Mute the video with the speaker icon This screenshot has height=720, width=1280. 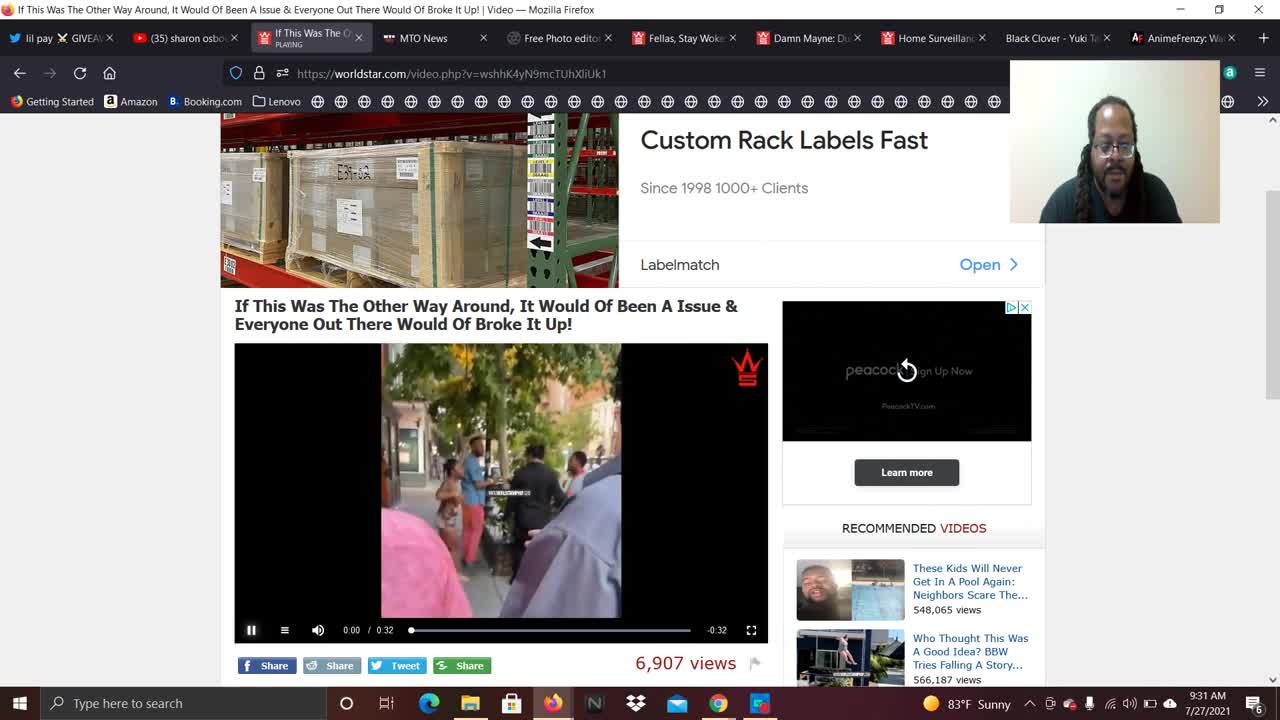click(x=318, y=630)
